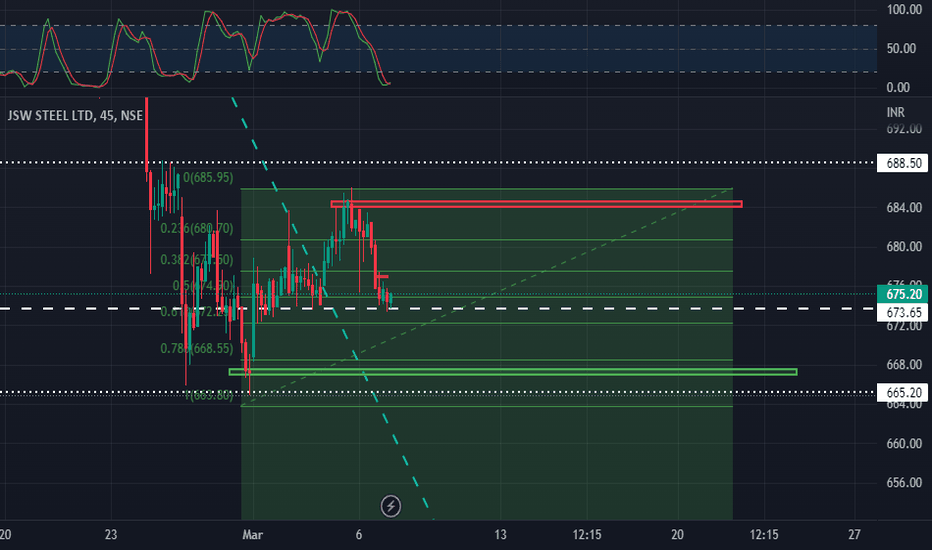Screen dimensions: 932x550
Task: Click the 27 date label on time axis
Action: click(854, 535)
